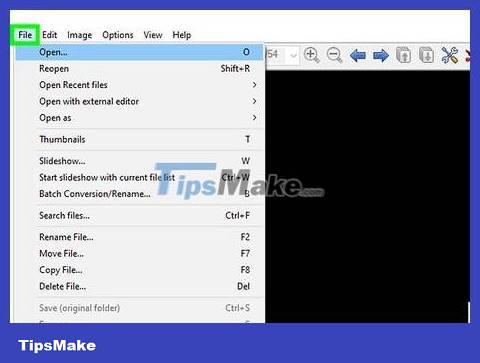Expand the Open Recent files submenu
Image resolution: width=480 pixels, height=363 pixels.
(139, 85)
